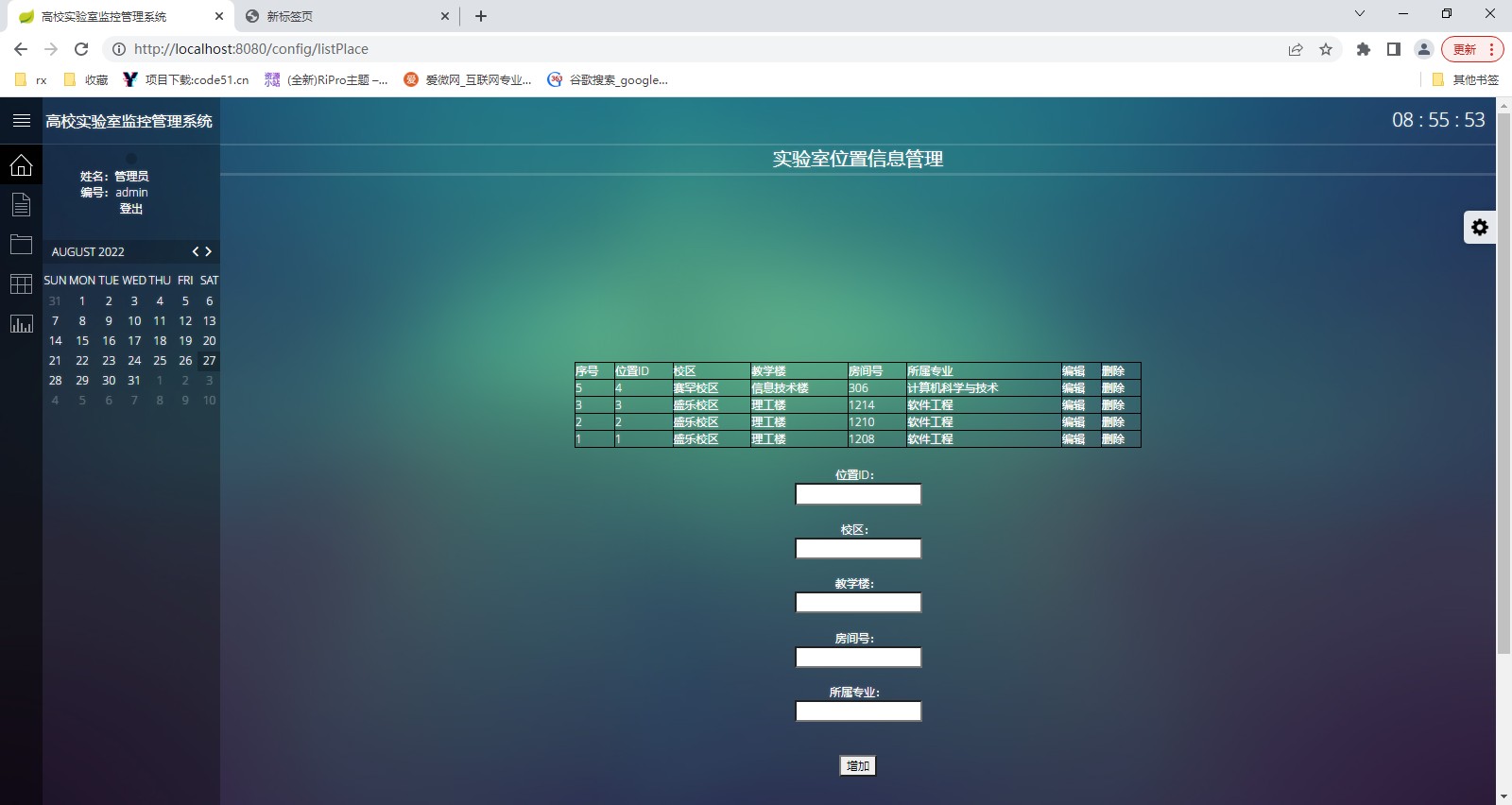Image resolution: width=1512 pixels, height=805 pixels.
Task: Open the 其他书签 folder
Action: point(1466,79)
